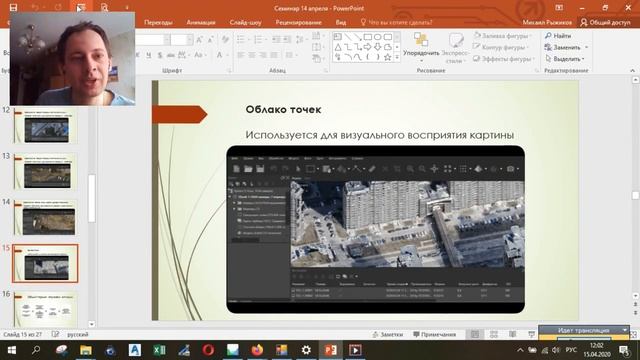Viewport: 640px width, 360px height.
Task: Select slide 14 thumbnail
Action: coord(45,218)
